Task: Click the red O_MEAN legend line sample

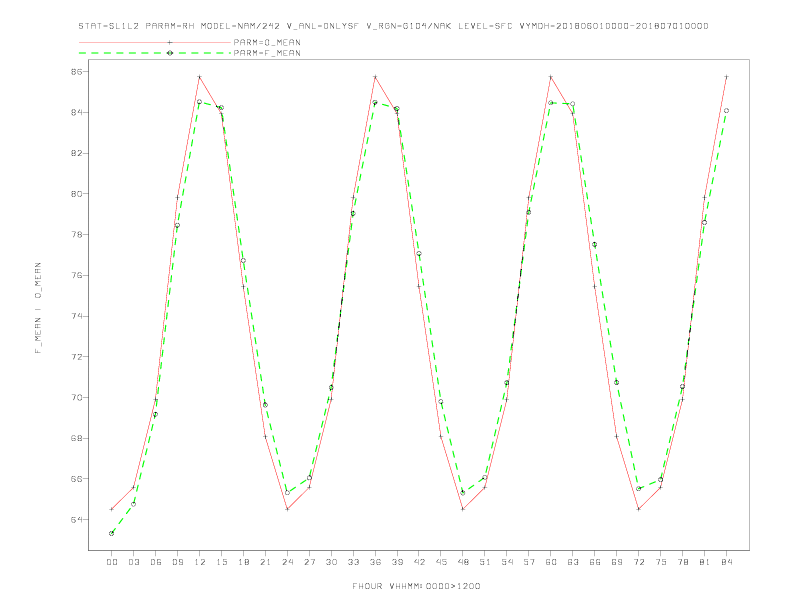Action: coord(155,42)
